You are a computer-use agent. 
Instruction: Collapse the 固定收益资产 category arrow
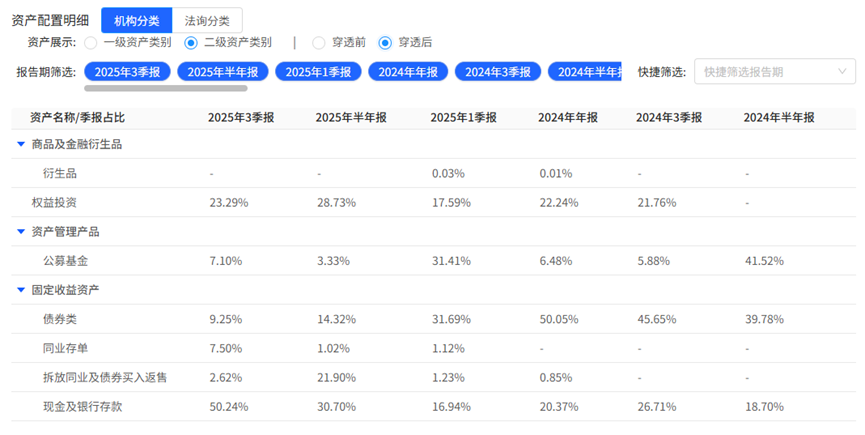(x=21, y=290)
